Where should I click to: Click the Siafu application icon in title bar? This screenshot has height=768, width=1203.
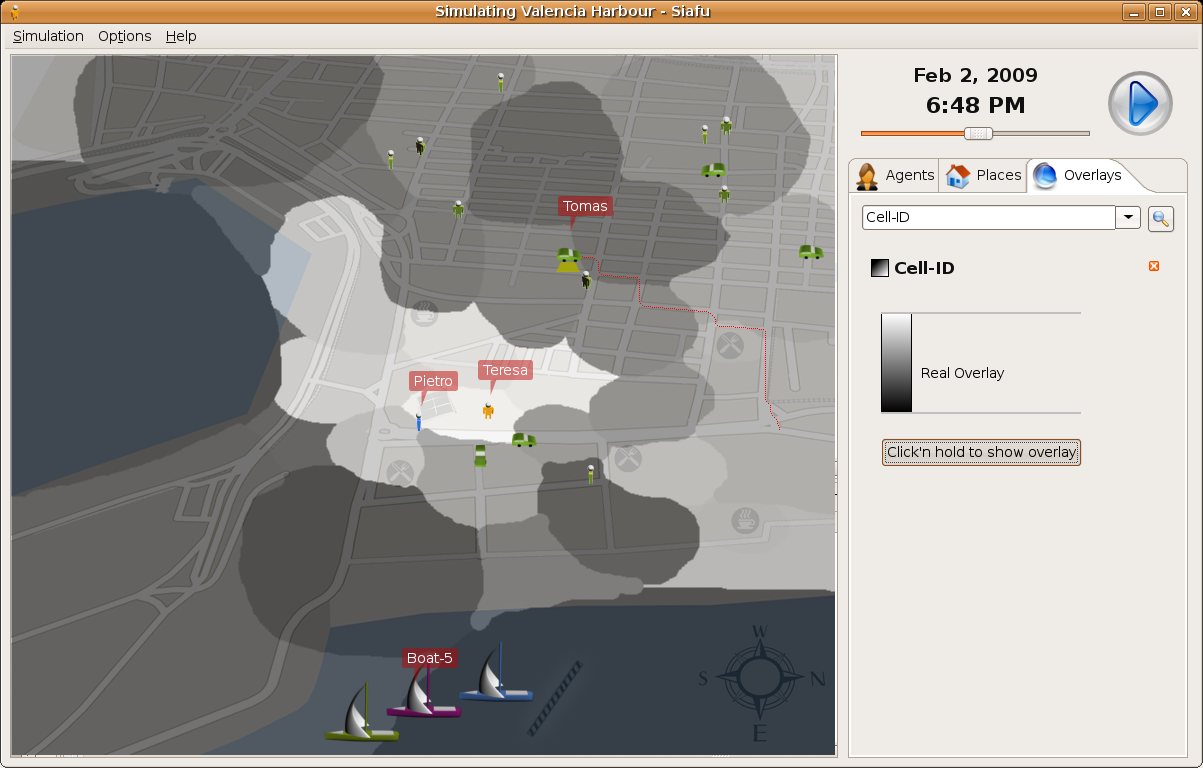(x=14, y=11)
